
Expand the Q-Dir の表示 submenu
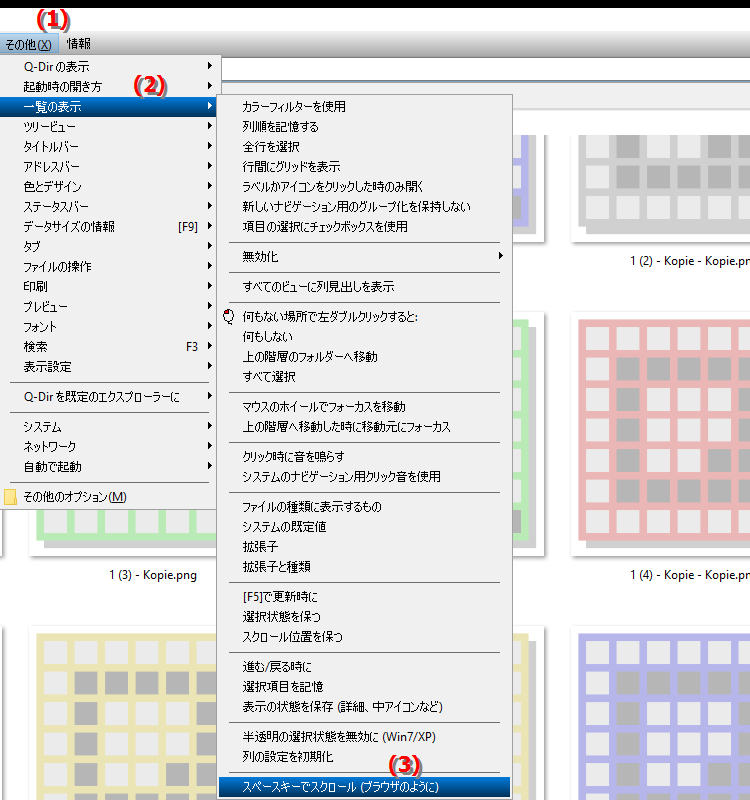tap(110, 66)
